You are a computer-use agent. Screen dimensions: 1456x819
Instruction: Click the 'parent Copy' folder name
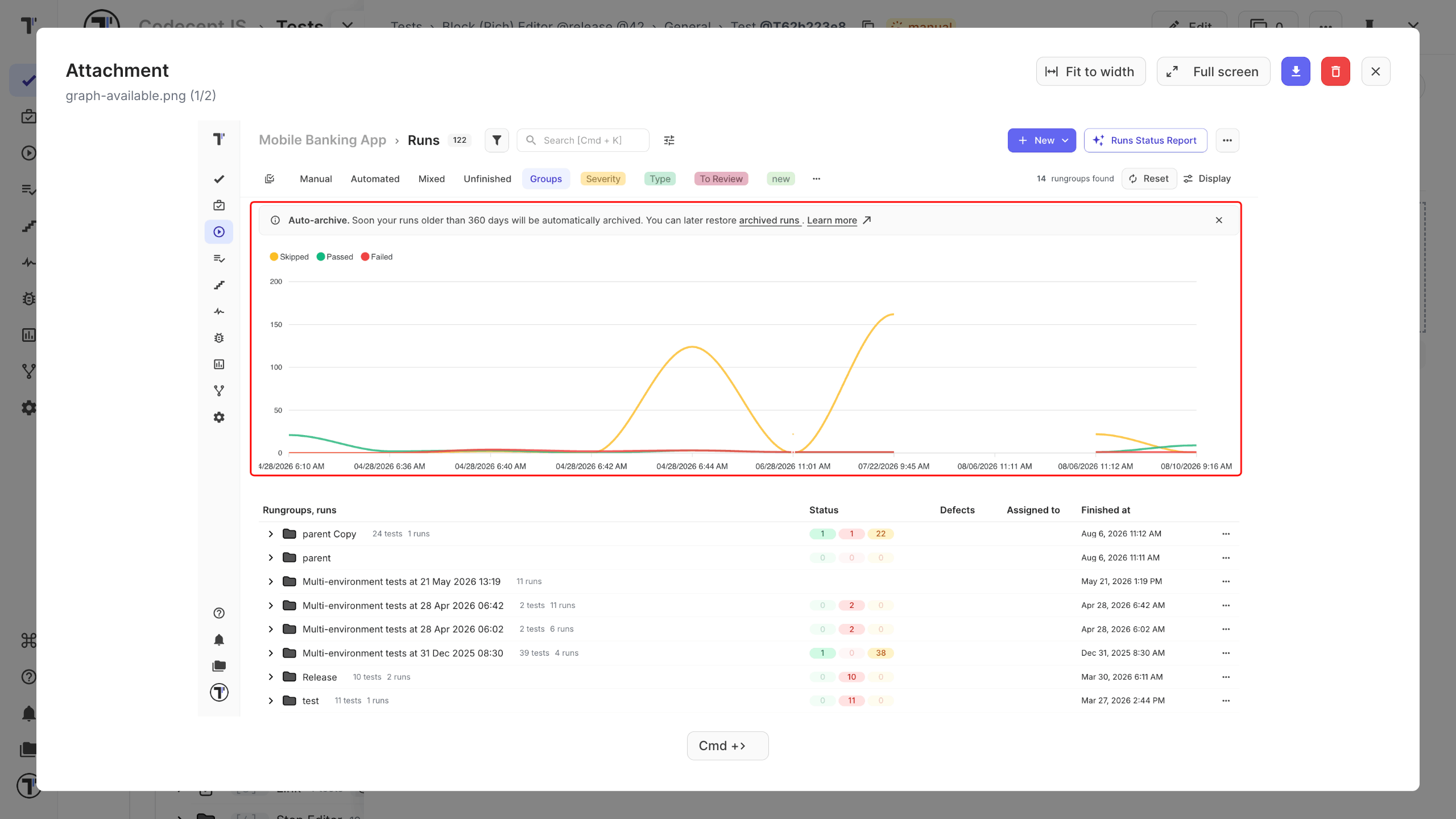pyautogui.click(x=329, y=534)
